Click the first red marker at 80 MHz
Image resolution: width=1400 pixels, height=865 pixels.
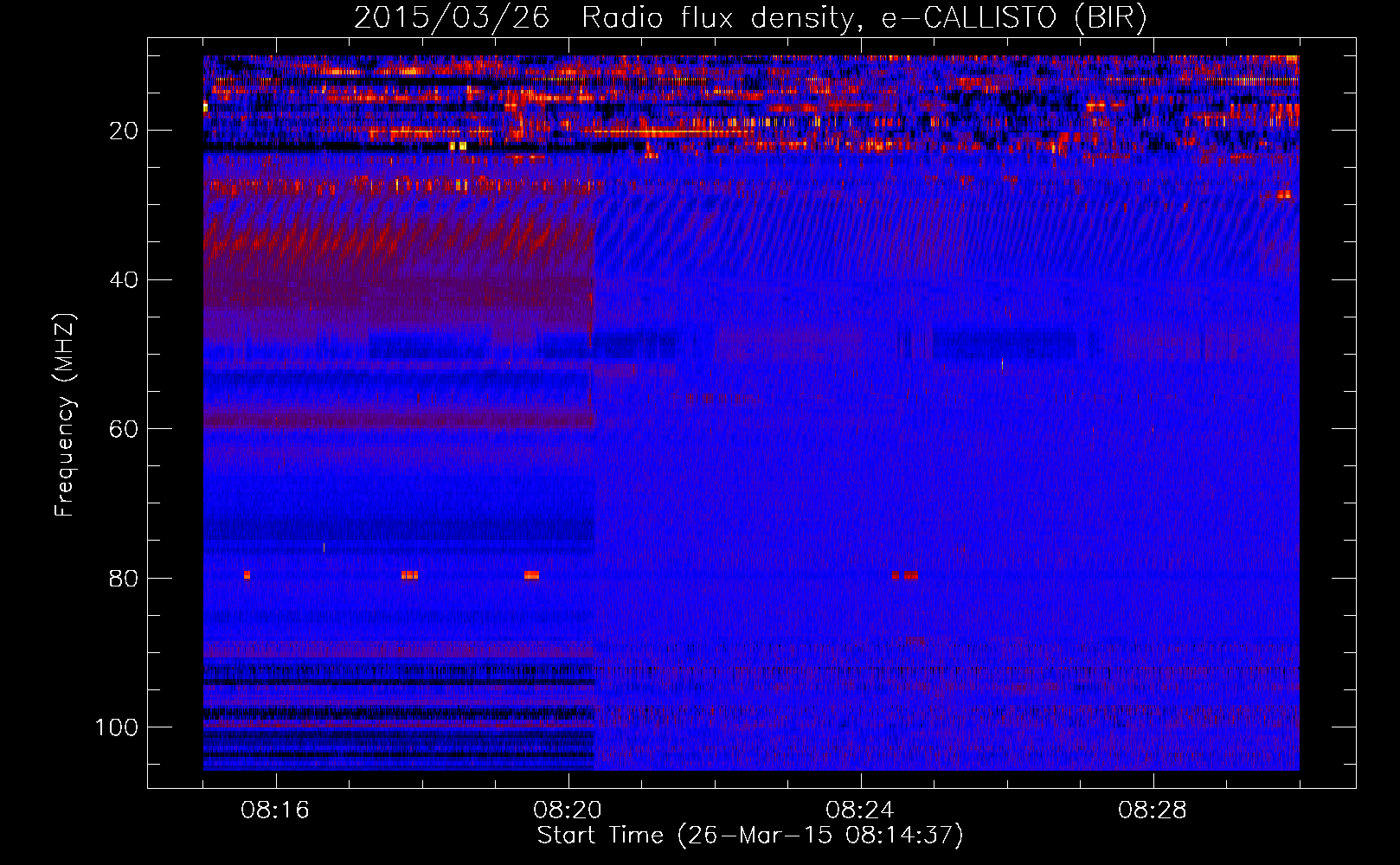247,575
